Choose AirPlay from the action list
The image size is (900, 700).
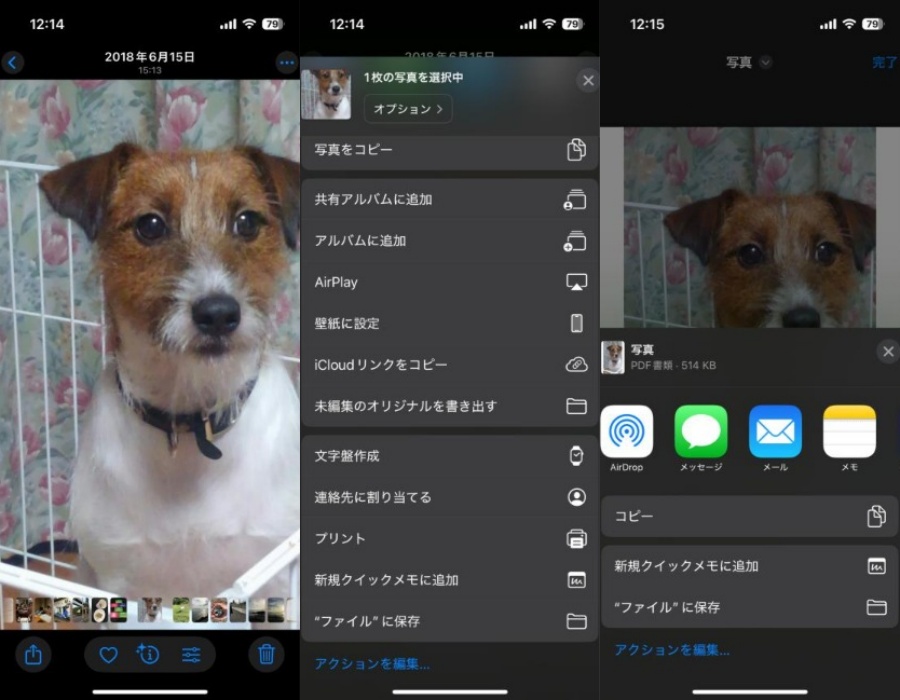pos(449,282)
